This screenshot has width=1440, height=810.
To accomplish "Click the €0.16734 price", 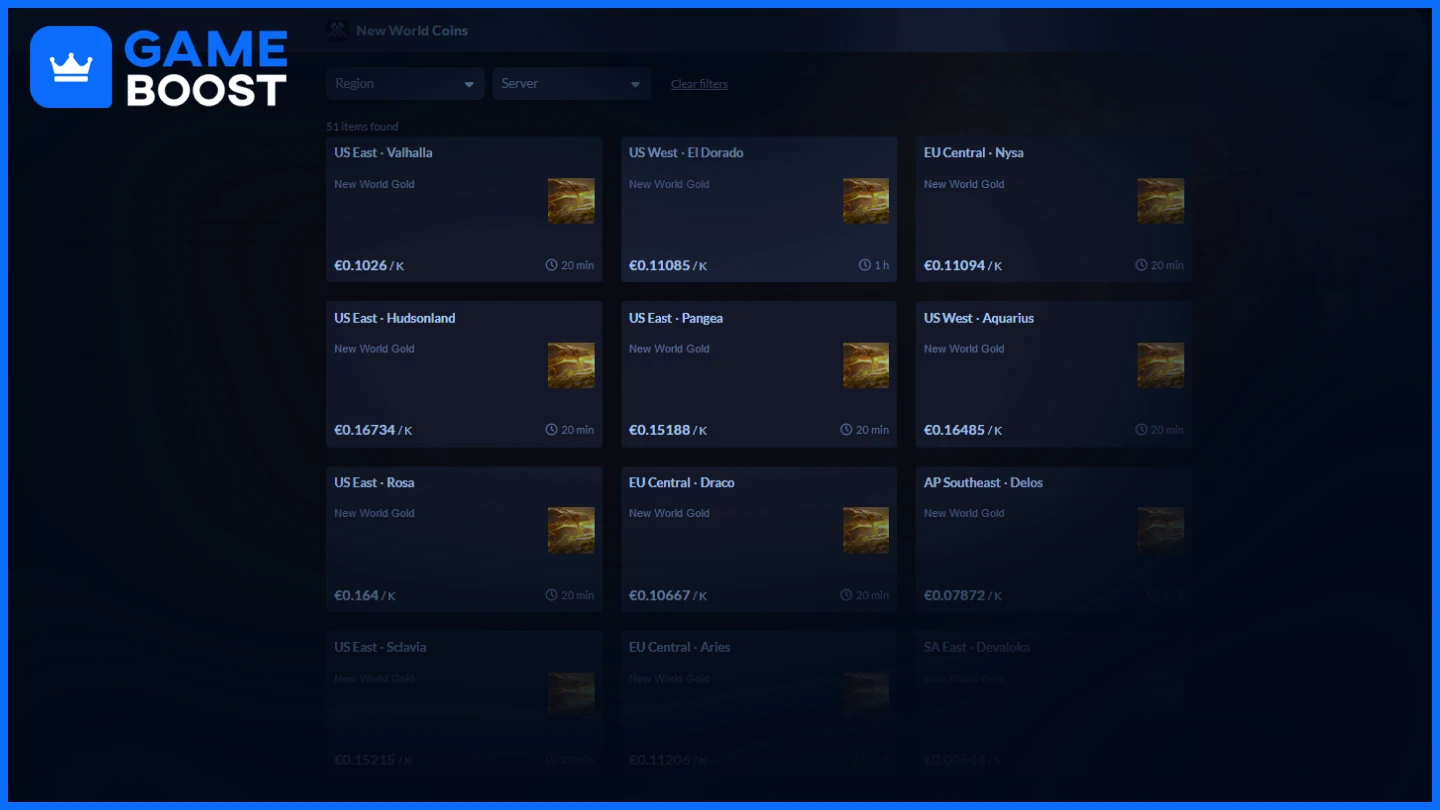I will [365, 430].
